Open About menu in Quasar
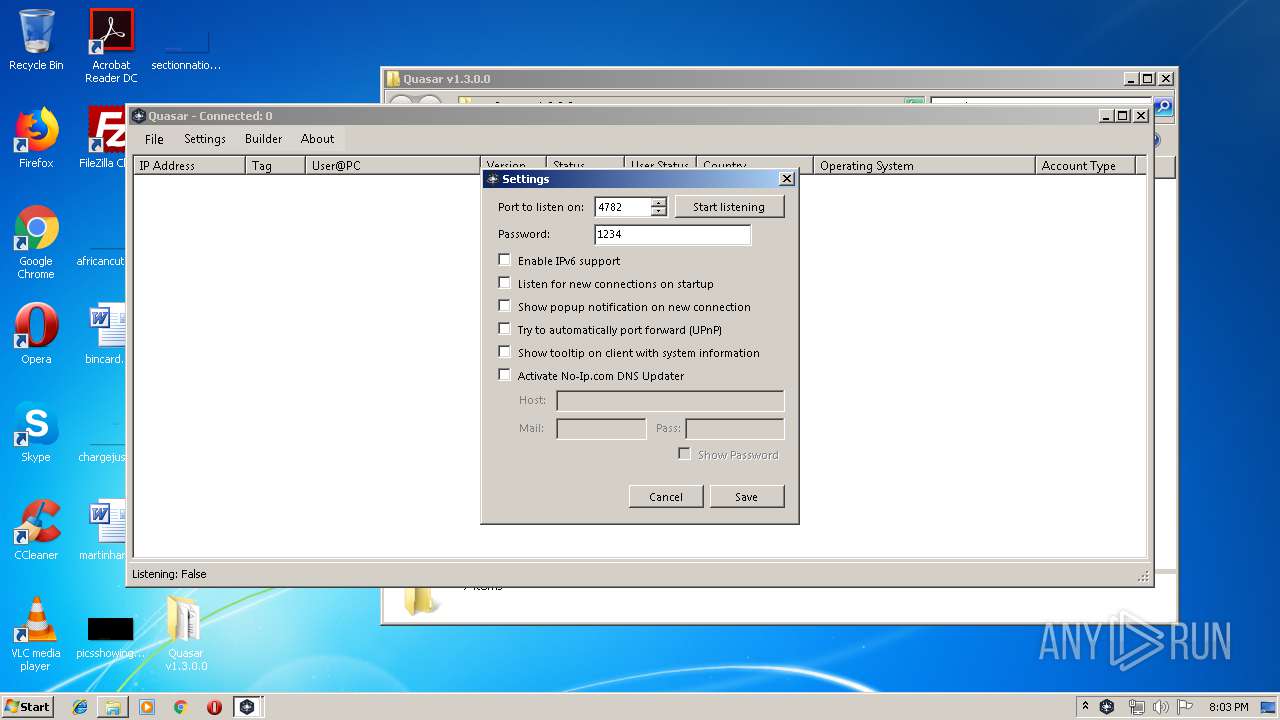This screenshot has height=720, width=1280. (x=317, y=139)
